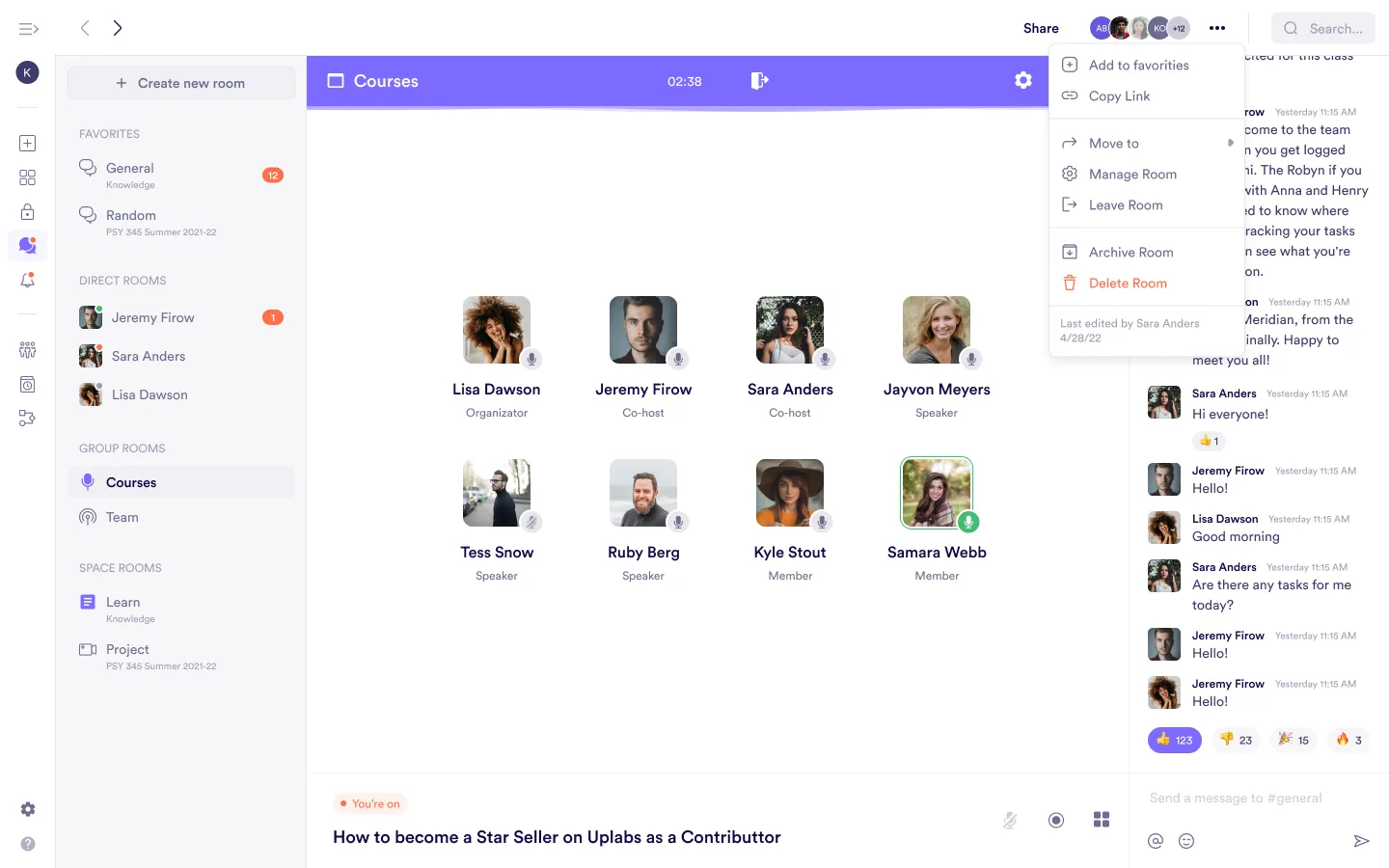Send the chat message with arrow icon
Screen dimensions: 1389x868
tap(1361, 841)
